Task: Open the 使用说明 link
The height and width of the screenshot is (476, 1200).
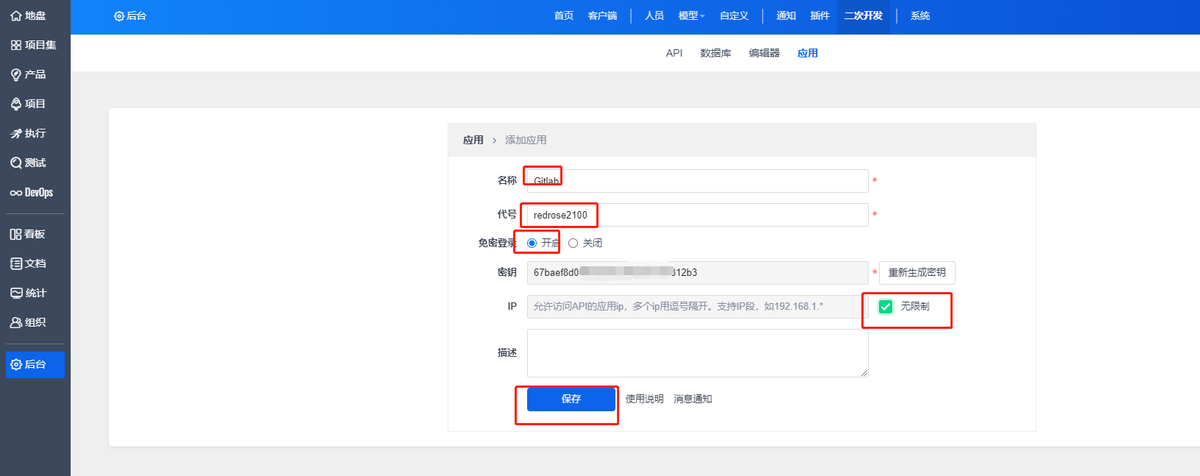Action: pos(644,399)
